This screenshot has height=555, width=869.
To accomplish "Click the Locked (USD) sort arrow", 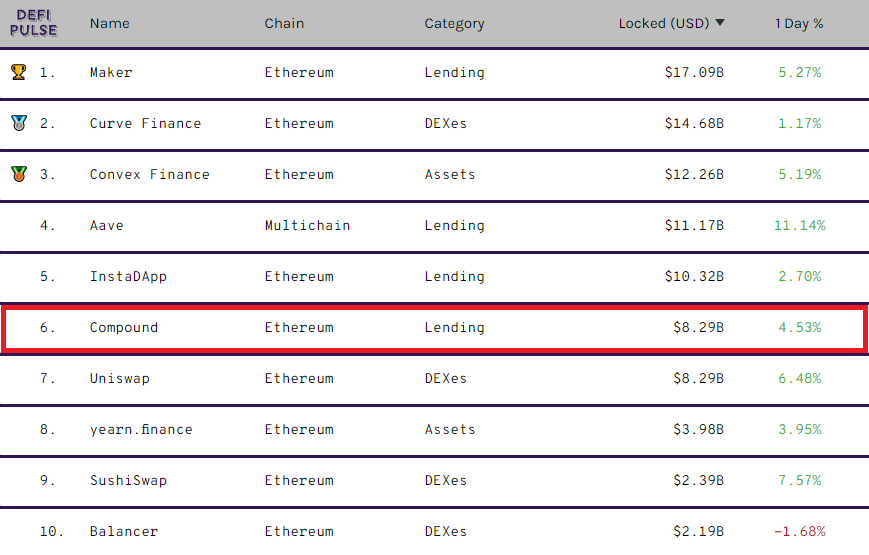I will [x=720, y=23].
